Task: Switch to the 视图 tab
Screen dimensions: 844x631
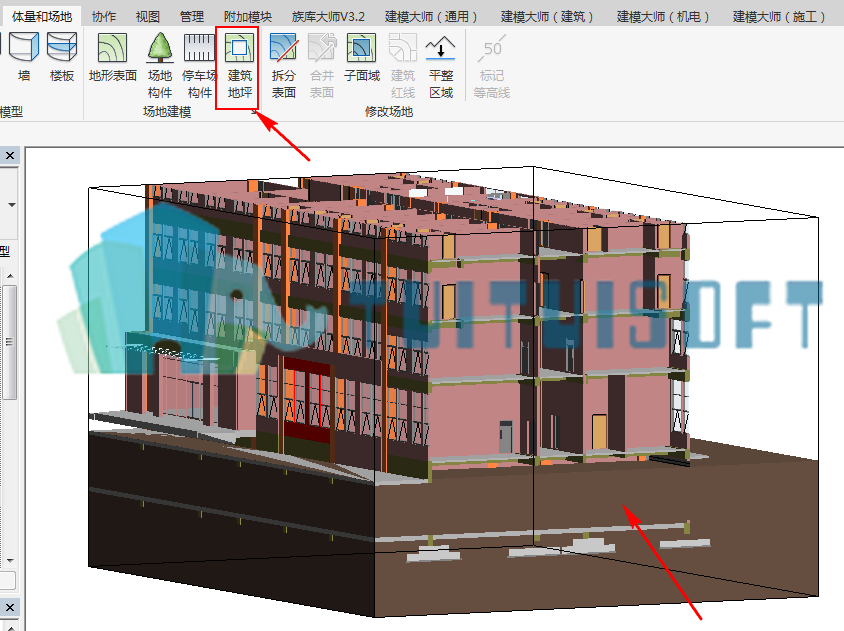Action: click(x=147, y=17)
